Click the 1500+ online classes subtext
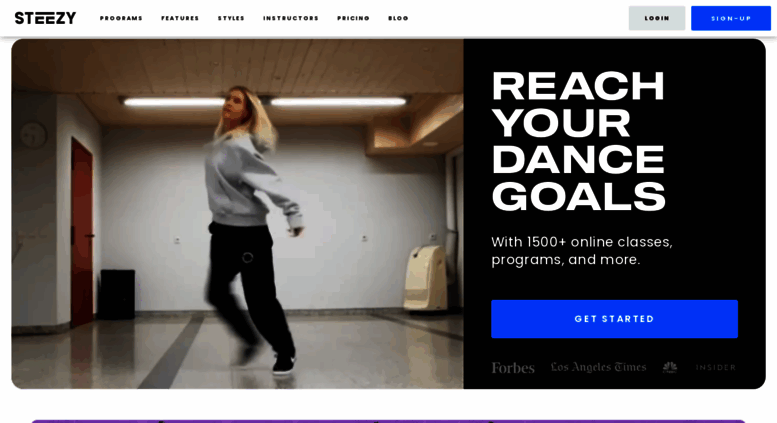Image resolution: width=777 pixels, height=423 pixels. (582, 251)
